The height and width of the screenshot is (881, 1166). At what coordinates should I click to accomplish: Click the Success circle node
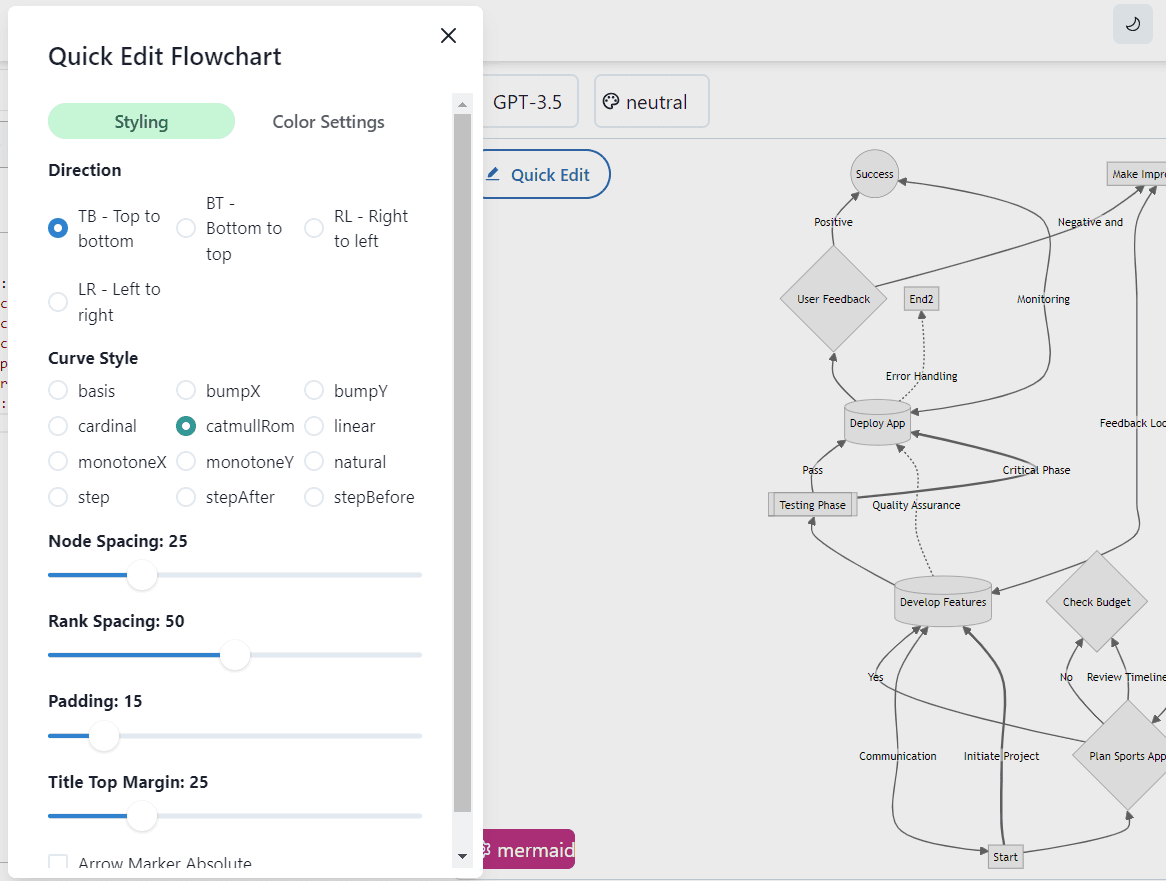[x=874, y=173]
